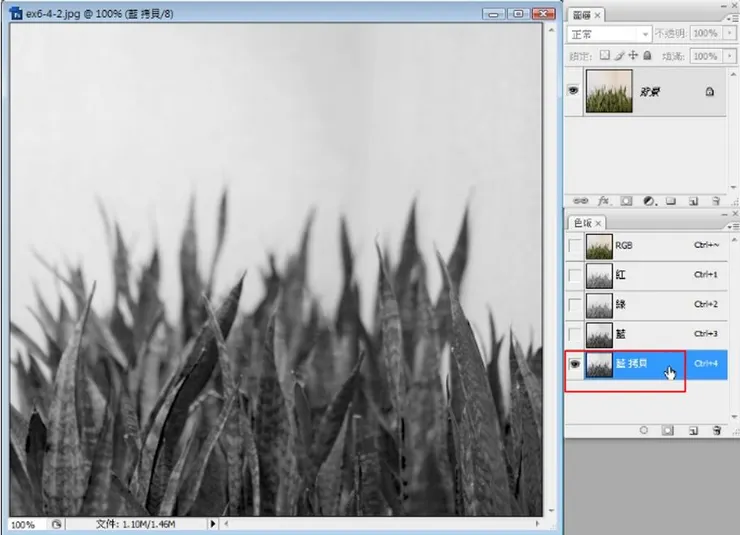Create new adjustment layer icon
The width and height of the screenshot is (740, 535).
click(648, 201)
